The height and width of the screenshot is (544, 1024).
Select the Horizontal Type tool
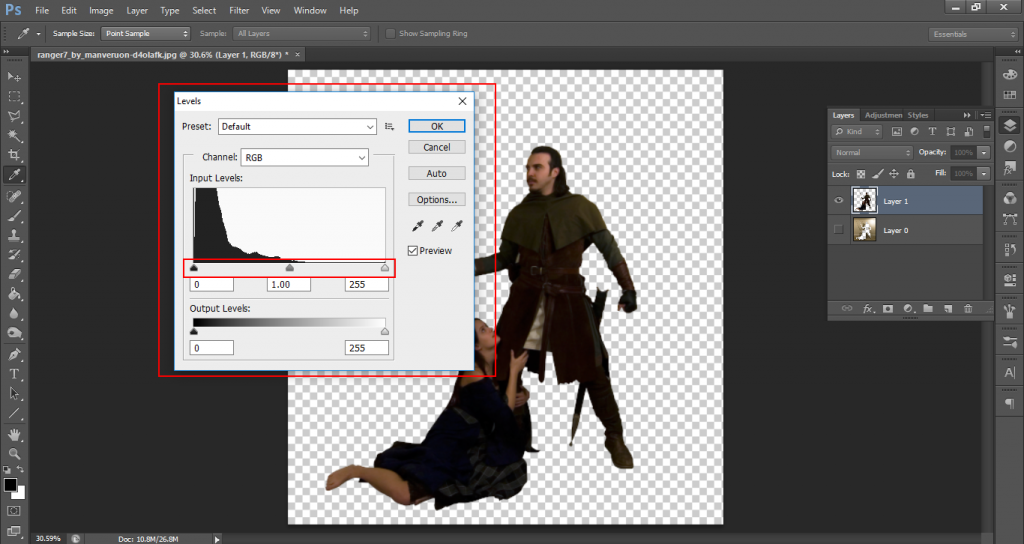(14, 374)
